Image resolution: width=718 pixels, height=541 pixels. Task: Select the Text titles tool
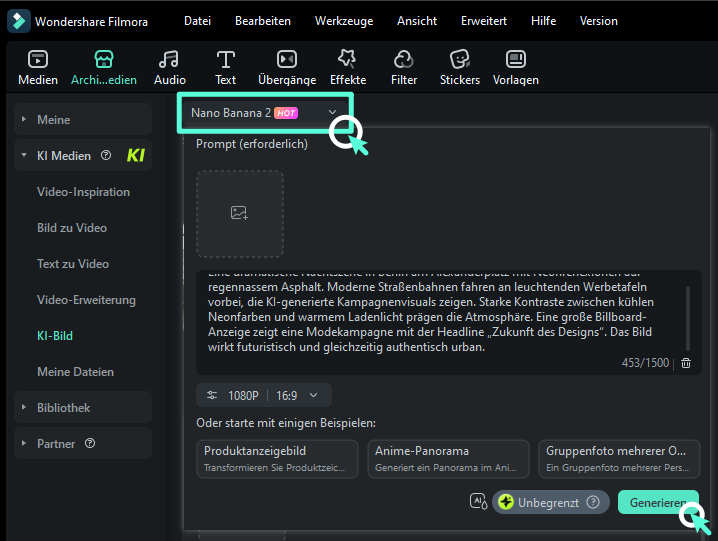[x=226, y=68]
